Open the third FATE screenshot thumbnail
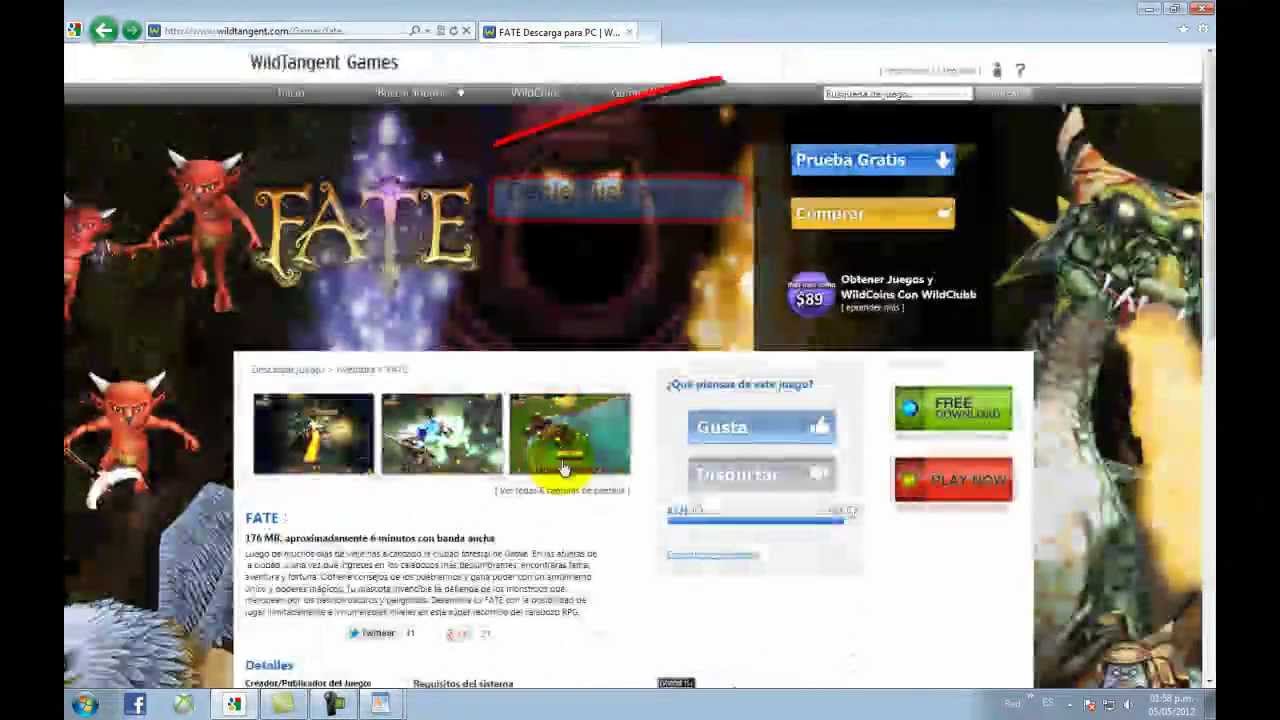Viewport: 1280px width, 720px height. [x=570, y=434]
